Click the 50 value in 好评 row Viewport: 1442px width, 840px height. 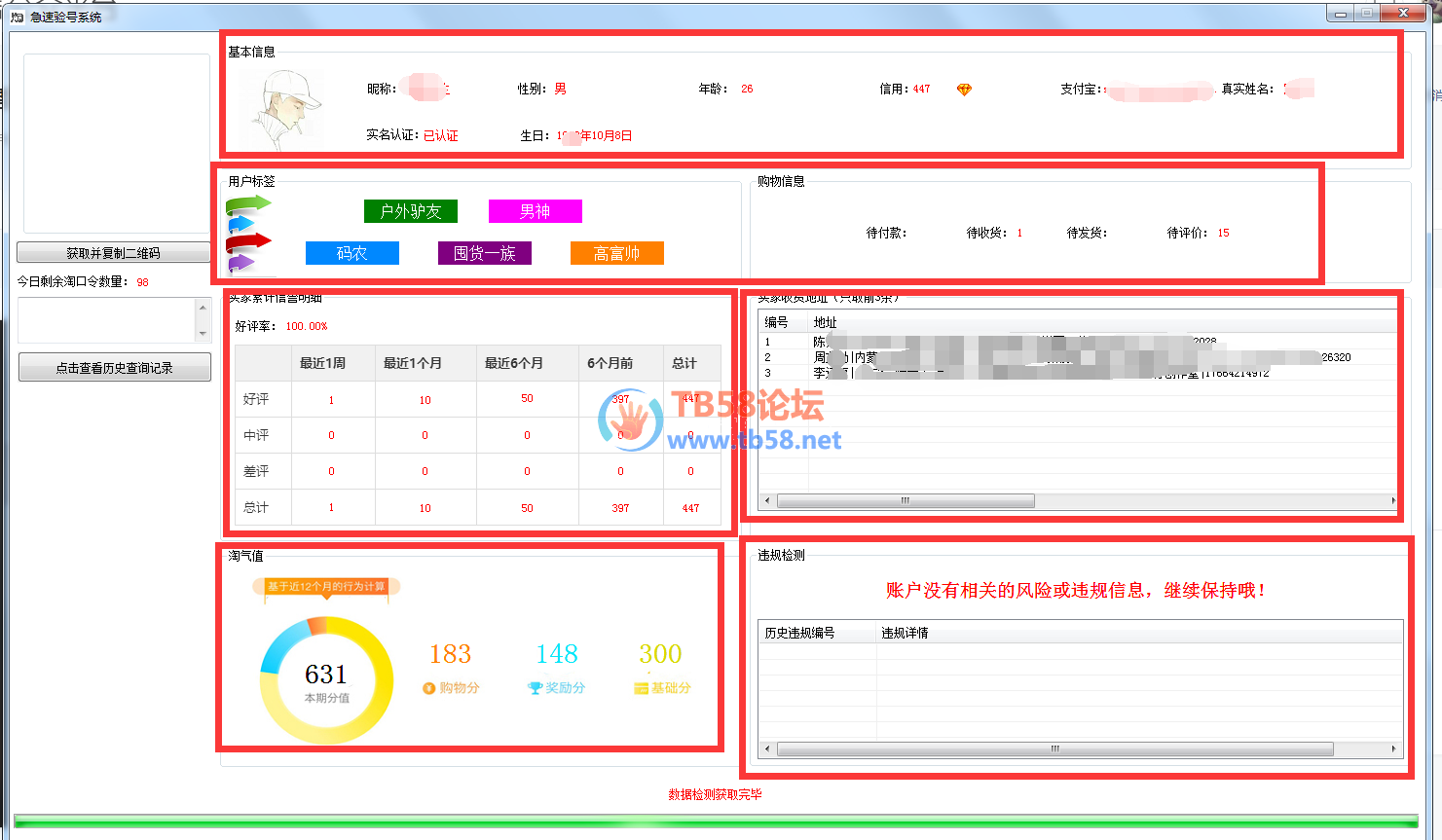(x=527, y=399)
